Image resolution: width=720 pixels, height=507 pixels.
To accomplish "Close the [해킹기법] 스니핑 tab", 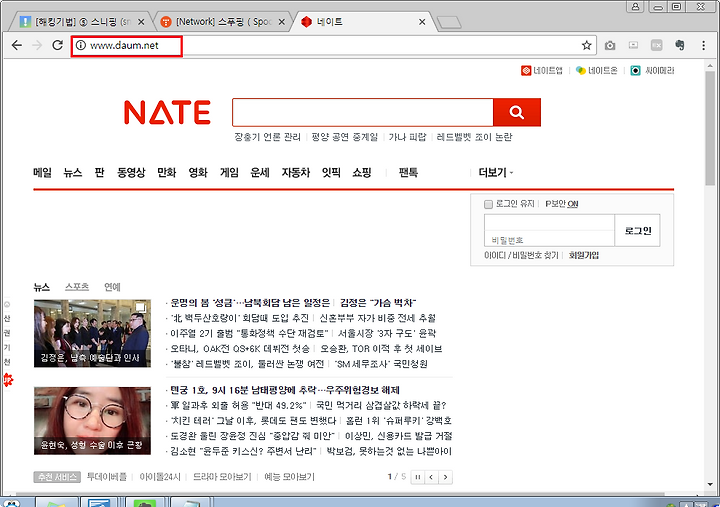I will point(141,22).
